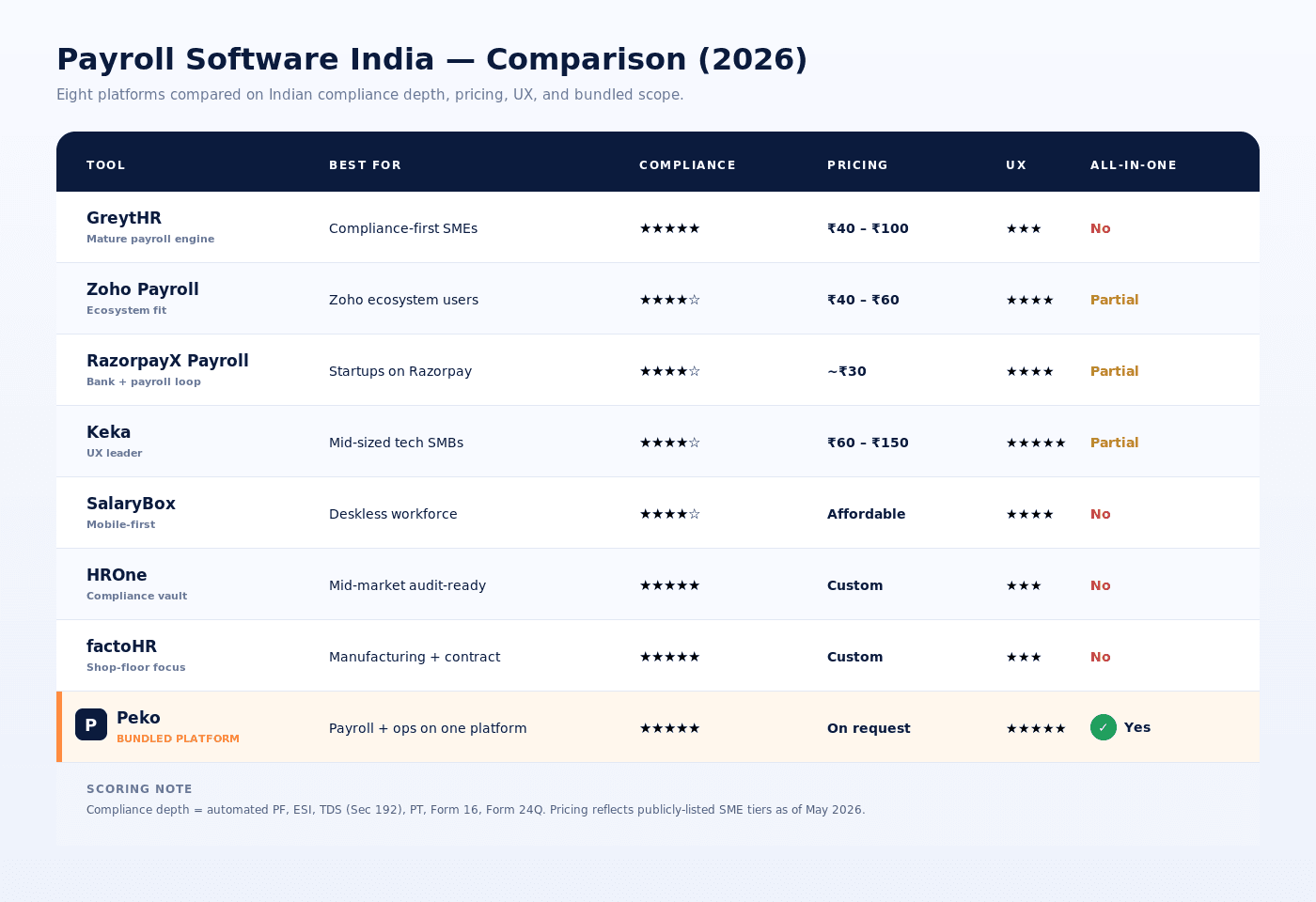Click Keka 'Partial' value
The image size is (1316, 902).
[x=1115, y=443]
